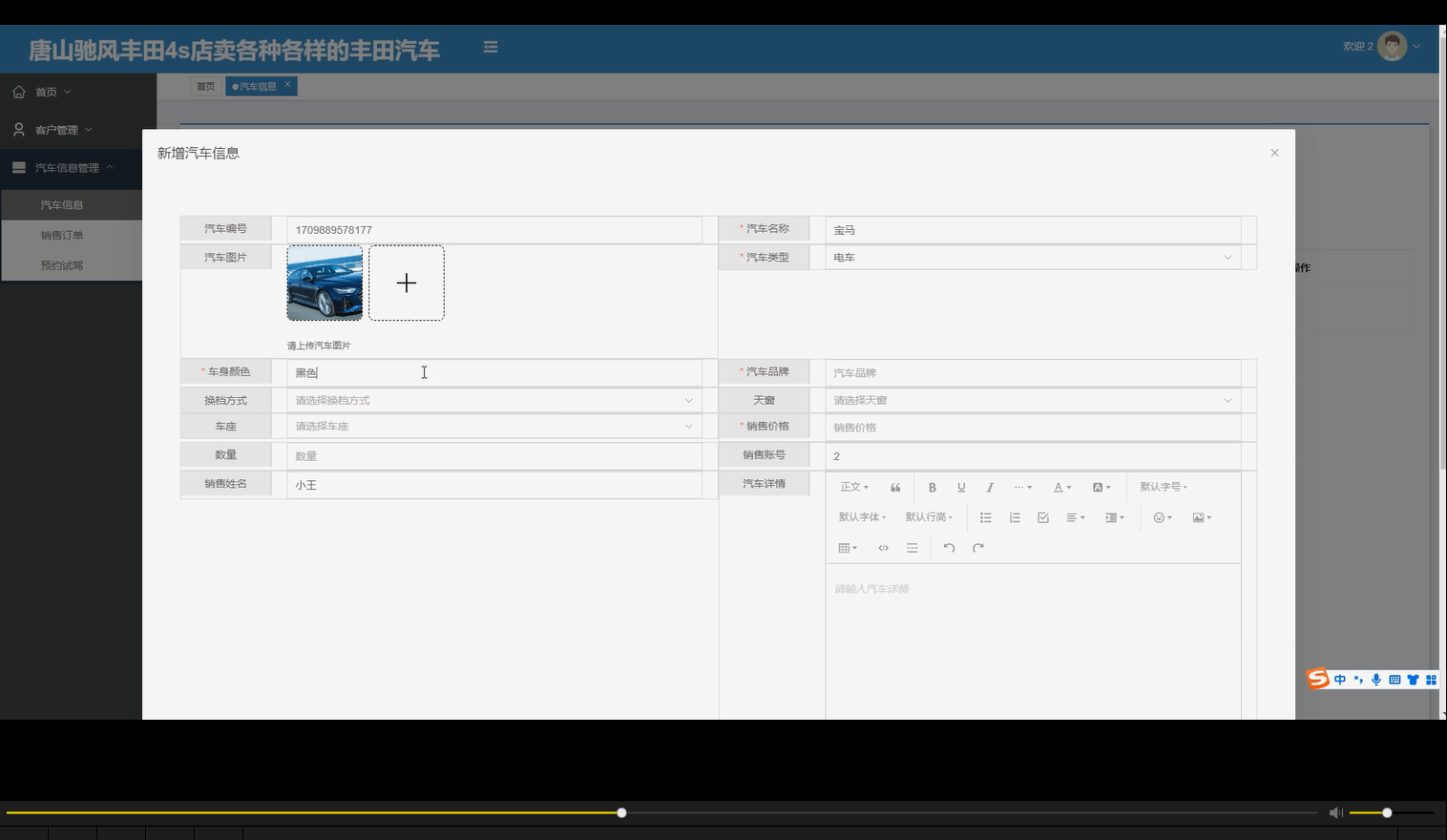Viewport: 1447px width, 840px height.
Task: Toggle italic formatting in the editor
Action: click(x=990, y=488)
